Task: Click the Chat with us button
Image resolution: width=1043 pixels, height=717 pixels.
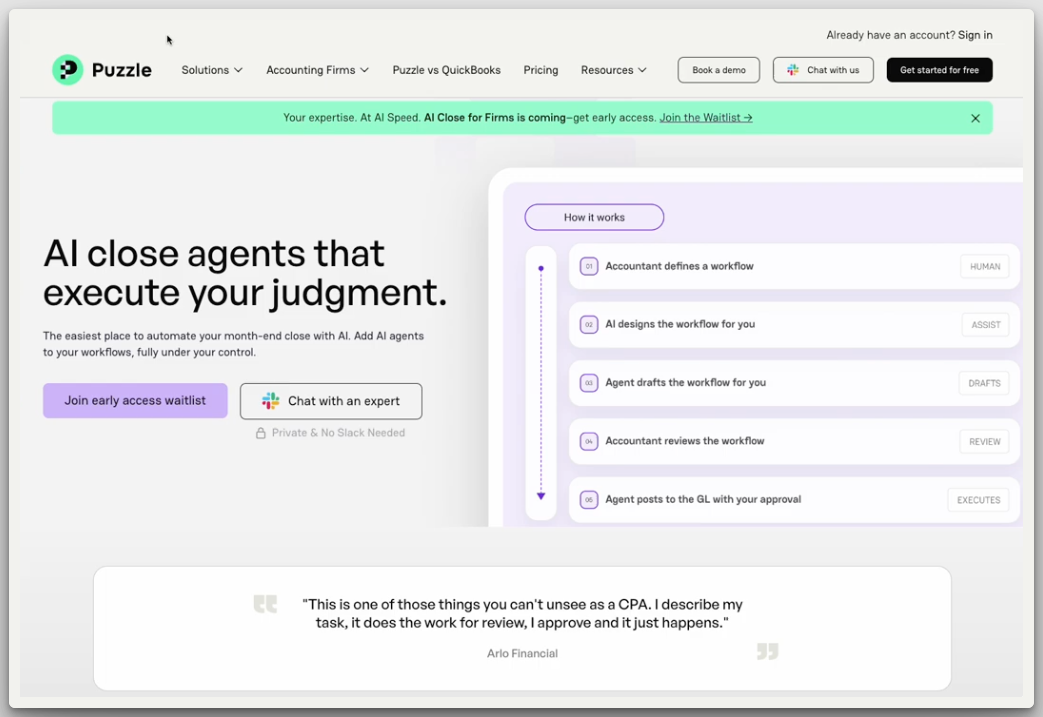Action: (x=823, y=70)
